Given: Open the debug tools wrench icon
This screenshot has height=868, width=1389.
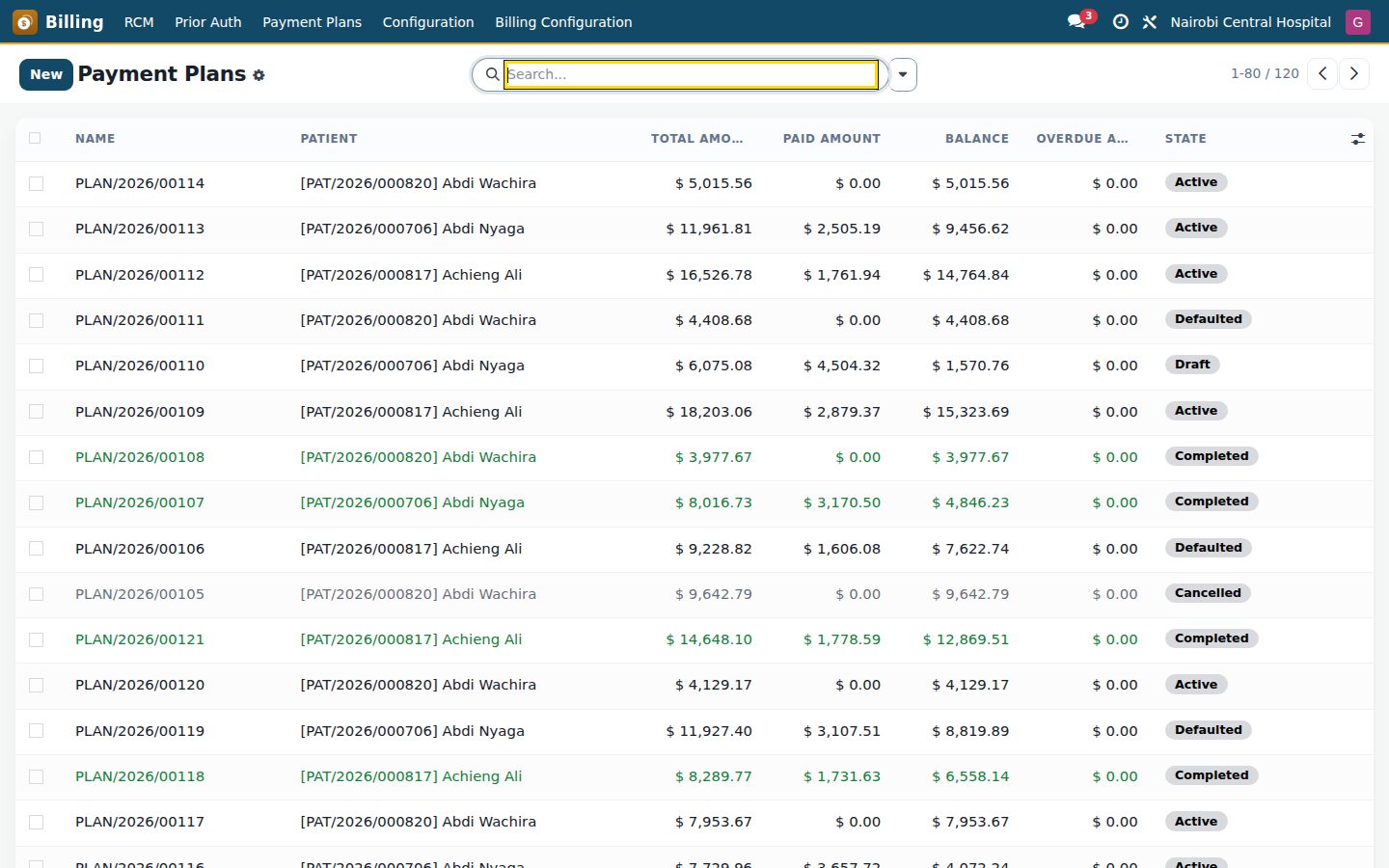Looking at the screenshot, I should pyautogui.click(x=1150, y=21).
